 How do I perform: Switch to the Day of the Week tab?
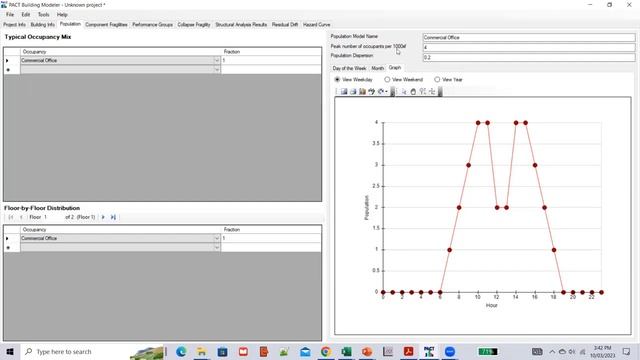[x=349, y=69]
